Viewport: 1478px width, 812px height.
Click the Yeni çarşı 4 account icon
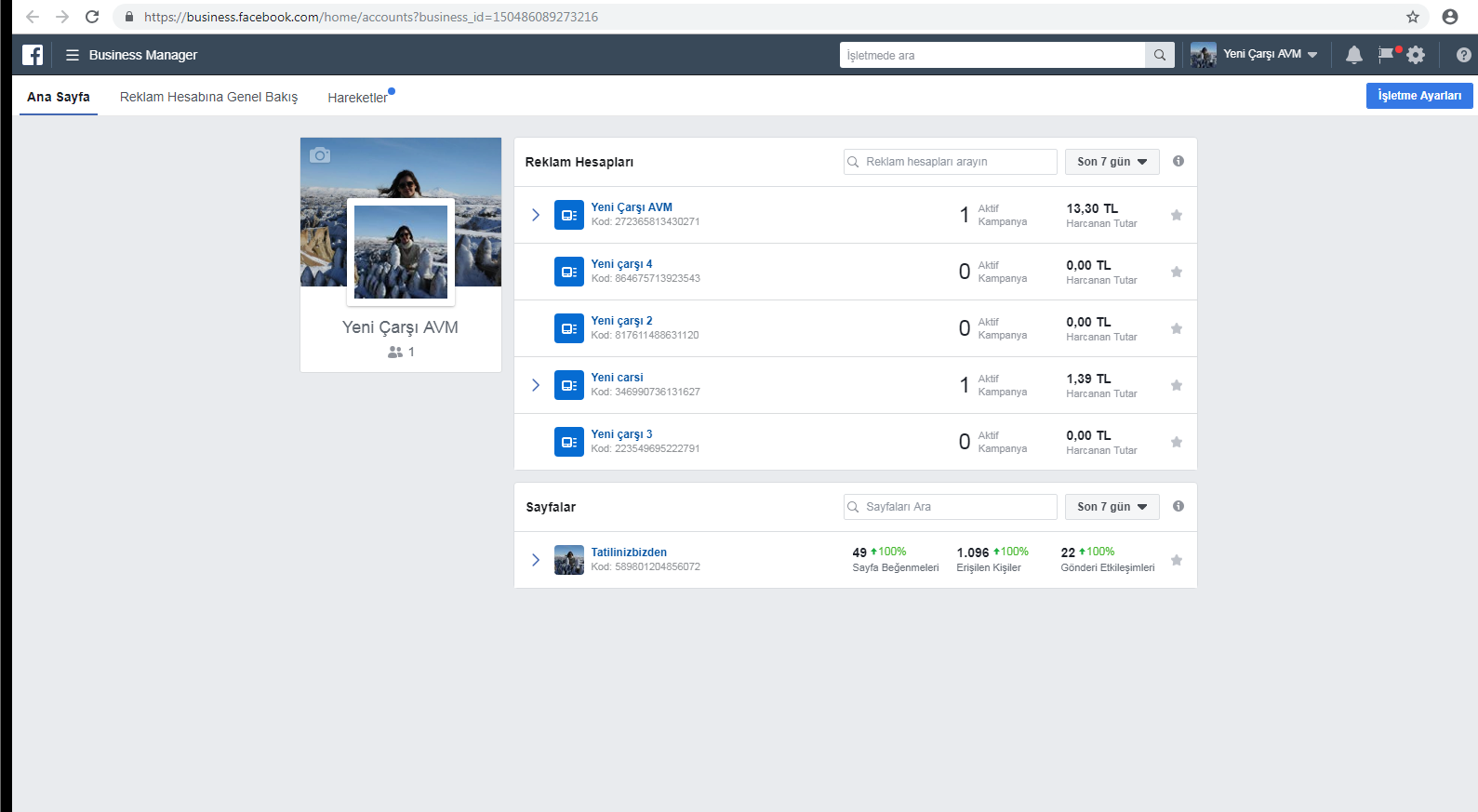pos(569,272)
